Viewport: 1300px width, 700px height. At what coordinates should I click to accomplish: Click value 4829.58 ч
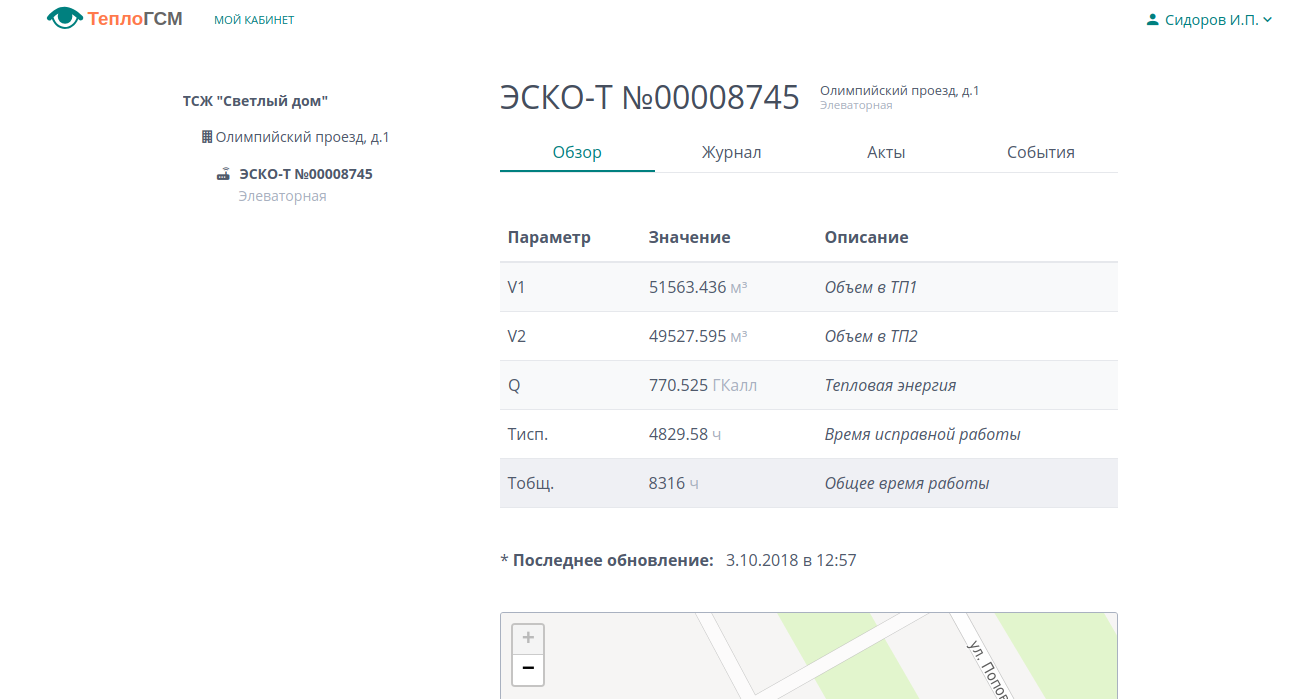point(685,434)
